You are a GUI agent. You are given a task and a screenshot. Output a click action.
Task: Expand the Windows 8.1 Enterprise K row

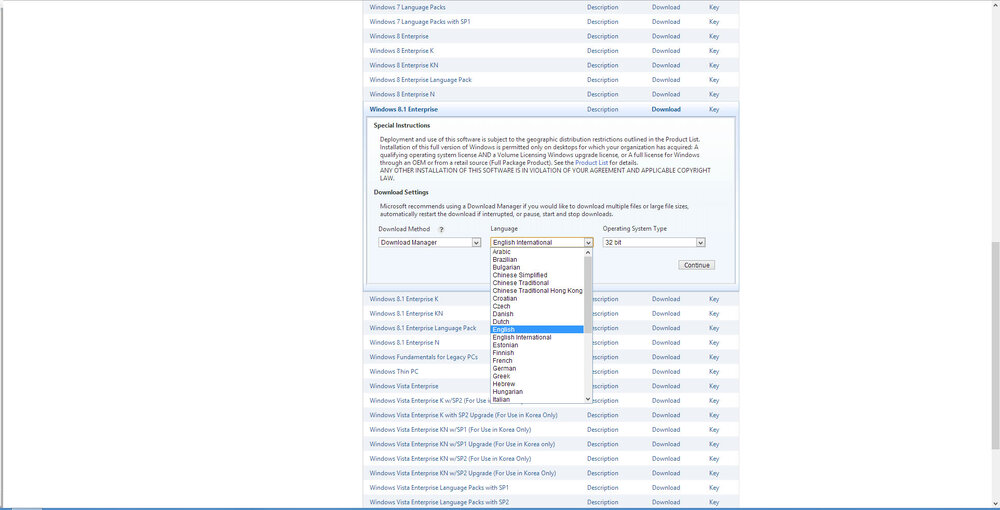(404, 299)
